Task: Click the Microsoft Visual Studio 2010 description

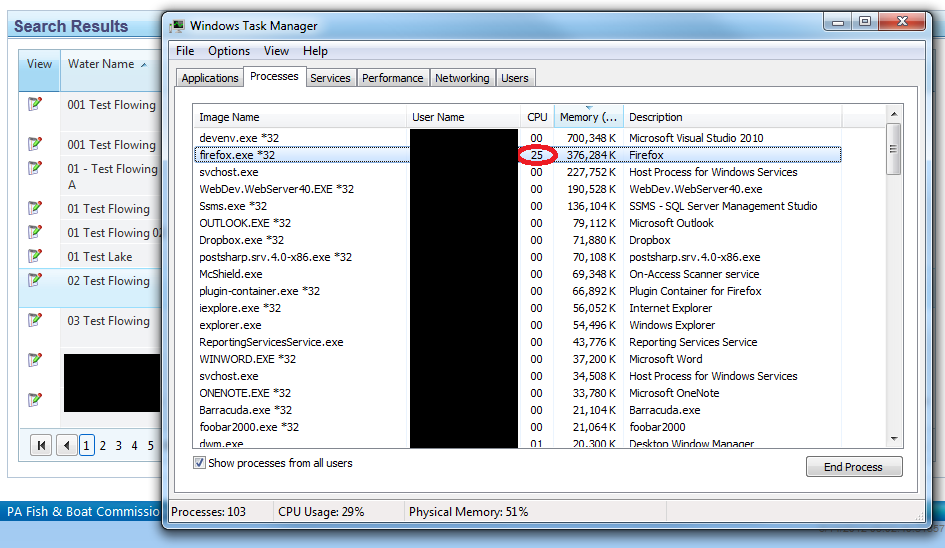Action: [x=696, y=138]
